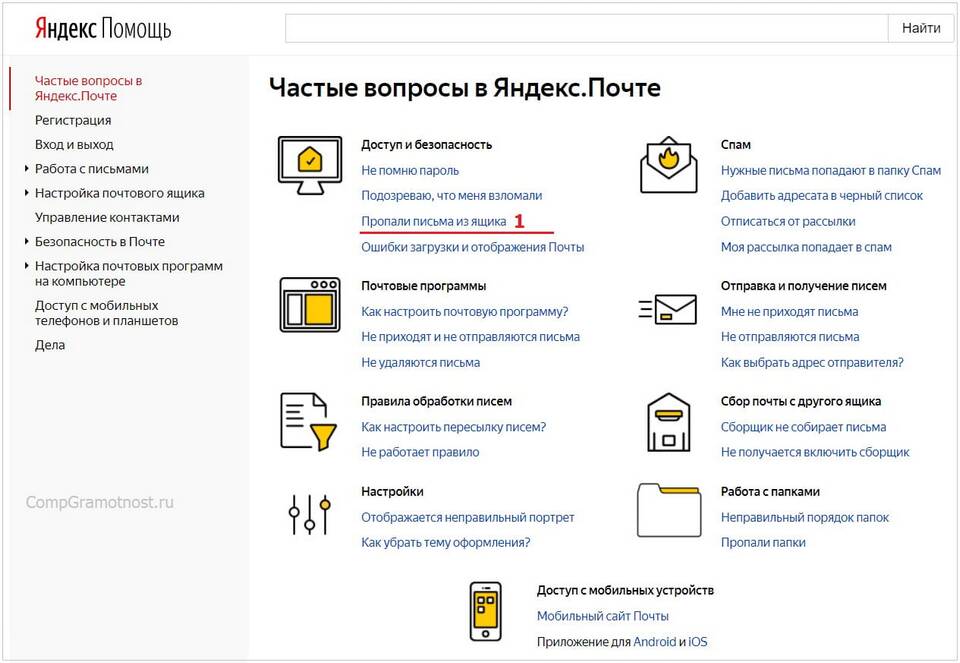Click the Spam envelope with flame icon
Viewport: 960px width, 663px height.
tap(669, 165)
